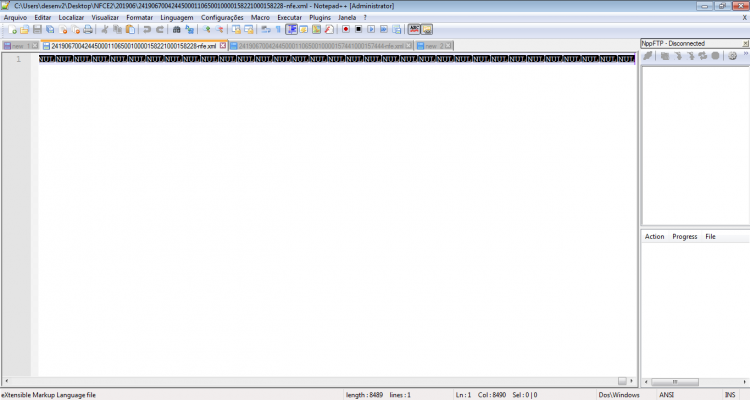This screenshot has height=400, width=750.
Task: Click the Copy toolbar icon
Action: (117, 30)
